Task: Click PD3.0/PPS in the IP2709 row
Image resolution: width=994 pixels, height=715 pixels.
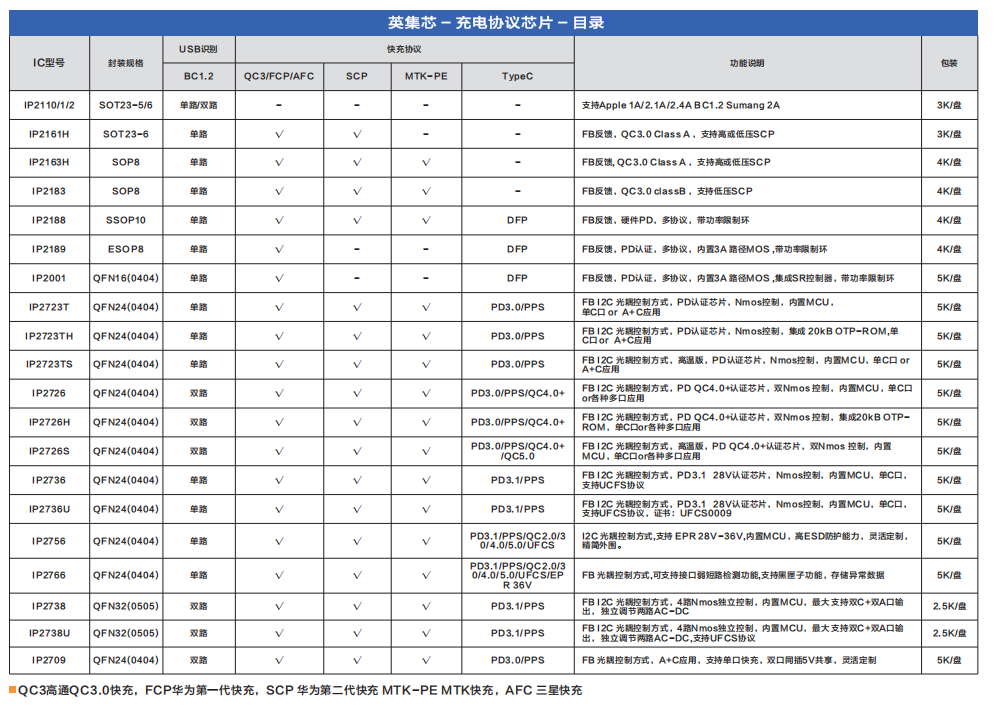Action: click(x=517, y=660)
